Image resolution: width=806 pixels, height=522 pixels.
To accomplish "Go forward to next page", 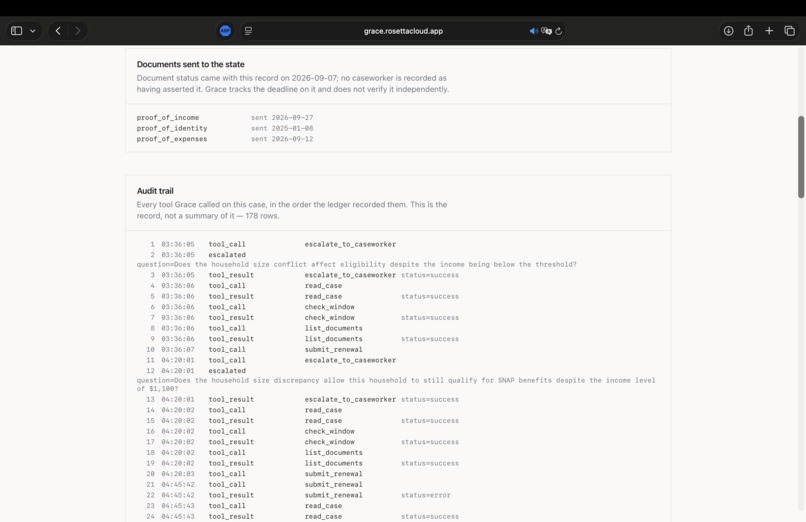I will coord(78,31).
